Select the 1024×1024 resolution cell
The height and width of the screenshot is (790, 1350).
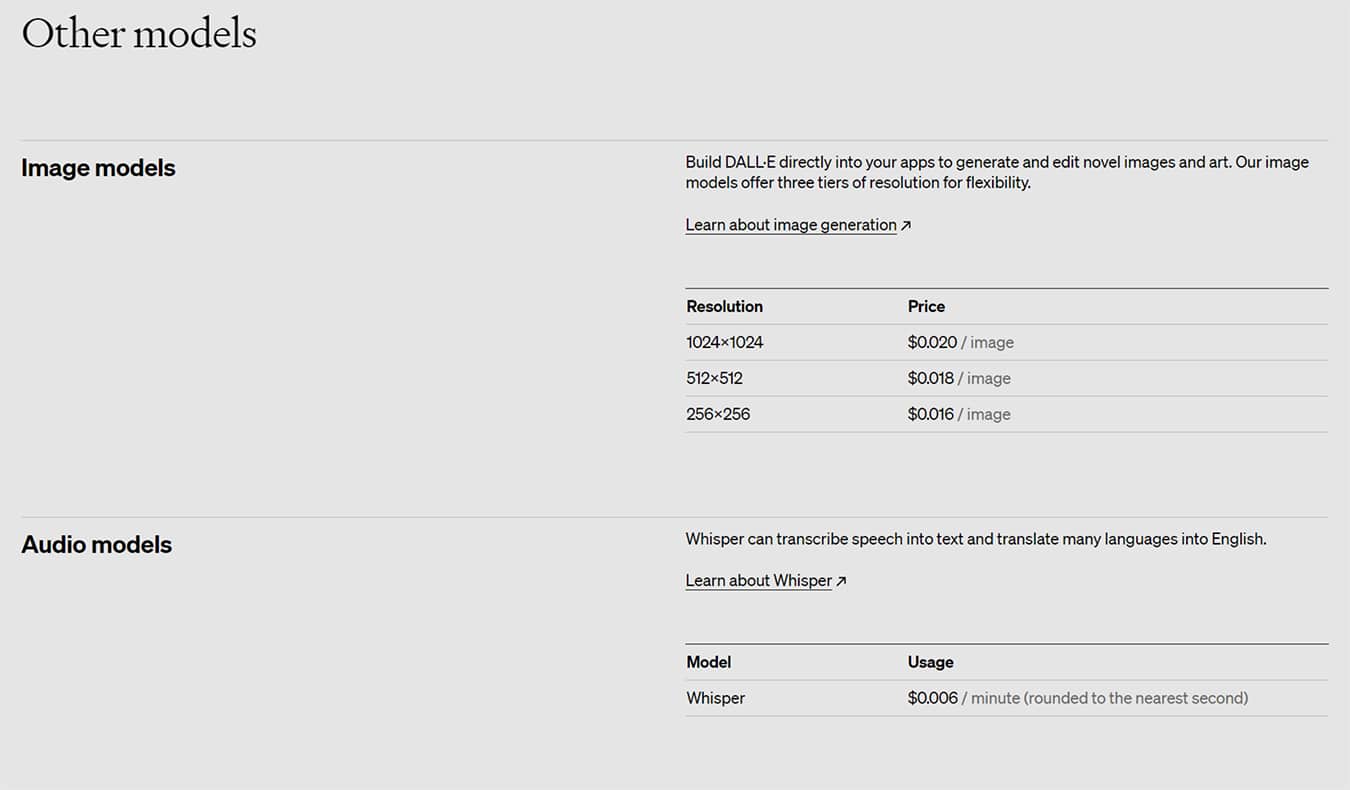pyautogui.click(x=724, y=343)
